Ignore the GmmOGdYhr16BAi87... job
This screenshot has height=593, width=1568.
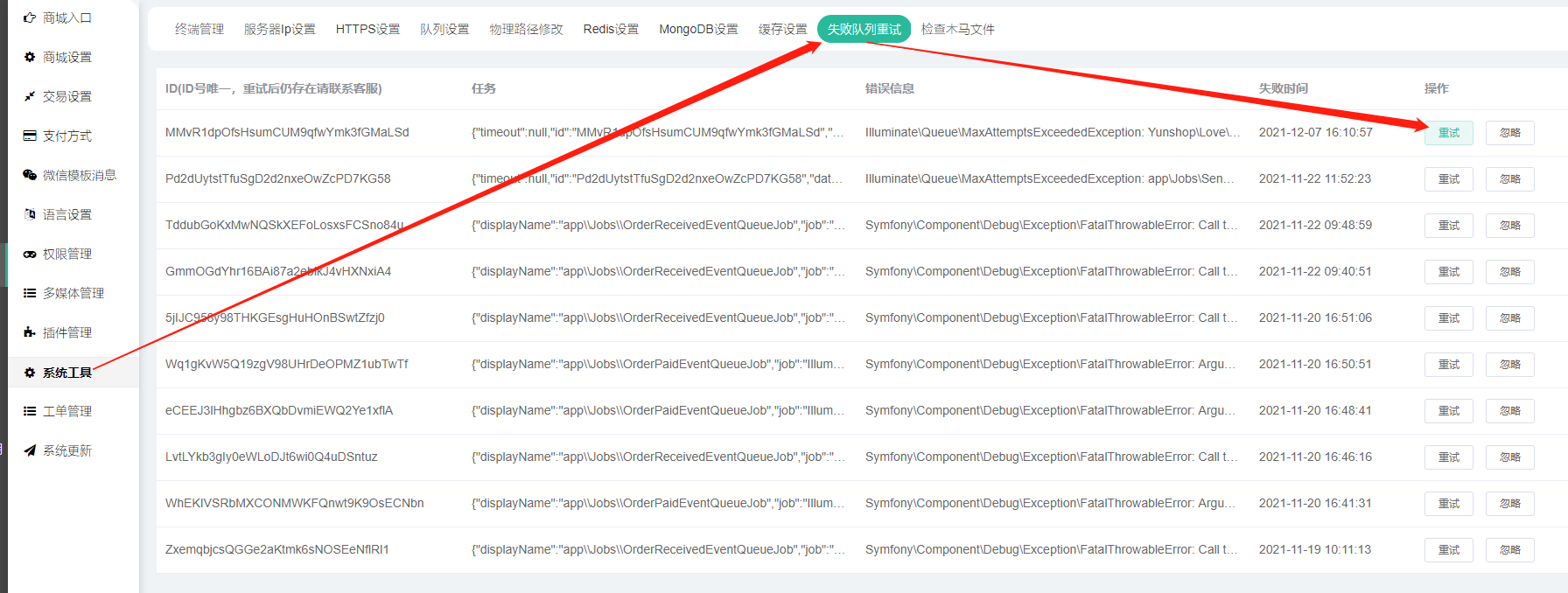[1510, 272]
